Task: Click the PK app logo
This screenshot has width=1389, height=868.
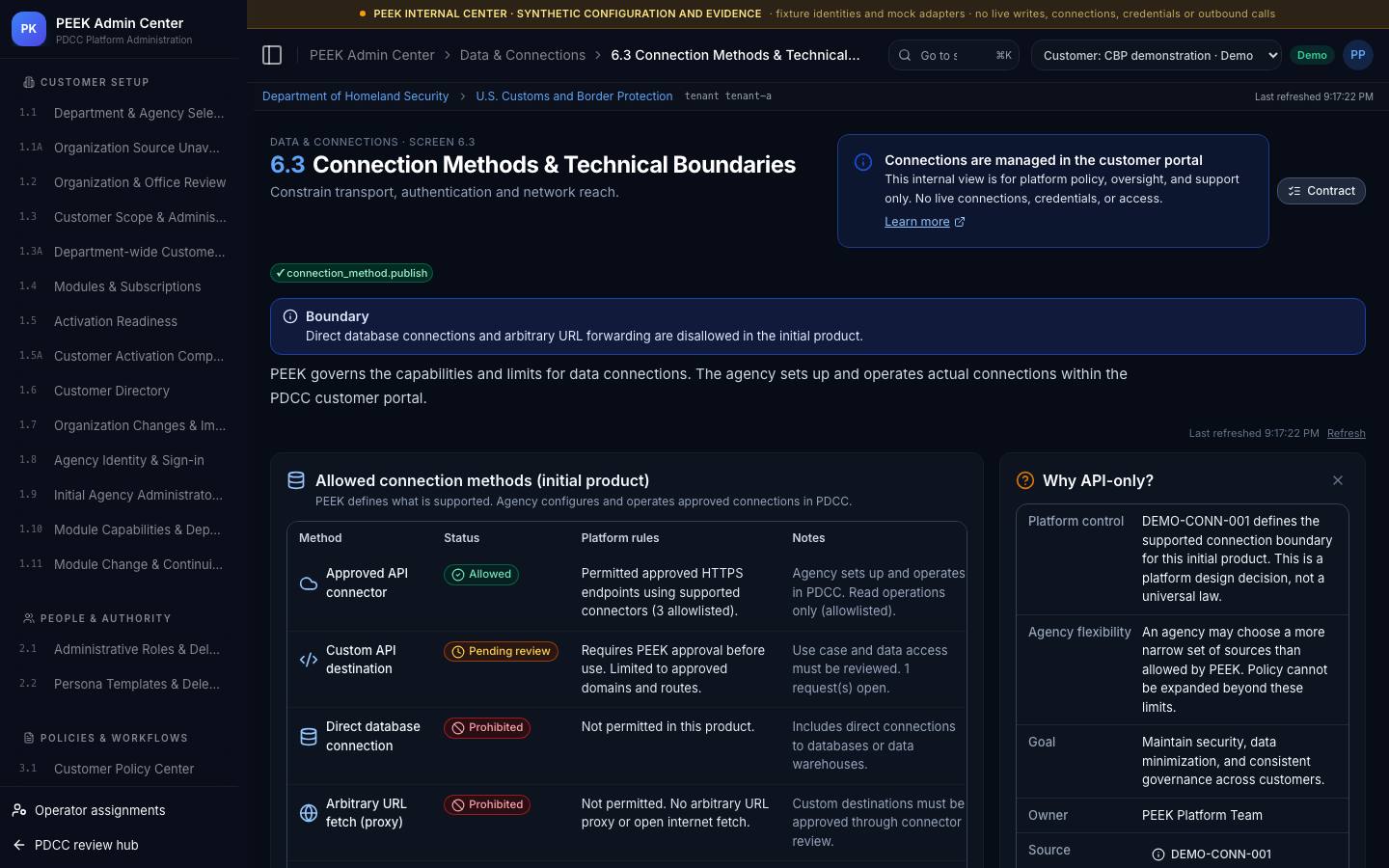Action: click(x=29, y=30)
